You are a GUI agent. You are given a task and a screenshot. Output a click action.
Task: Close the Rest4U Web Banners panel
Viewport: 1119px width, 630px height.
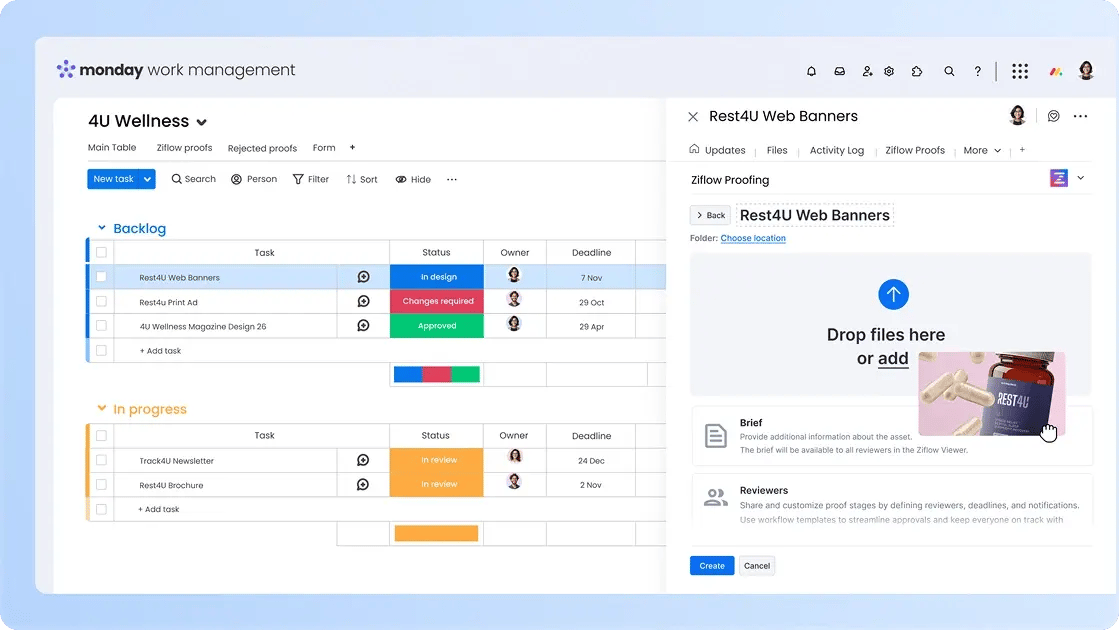(693, 116)
